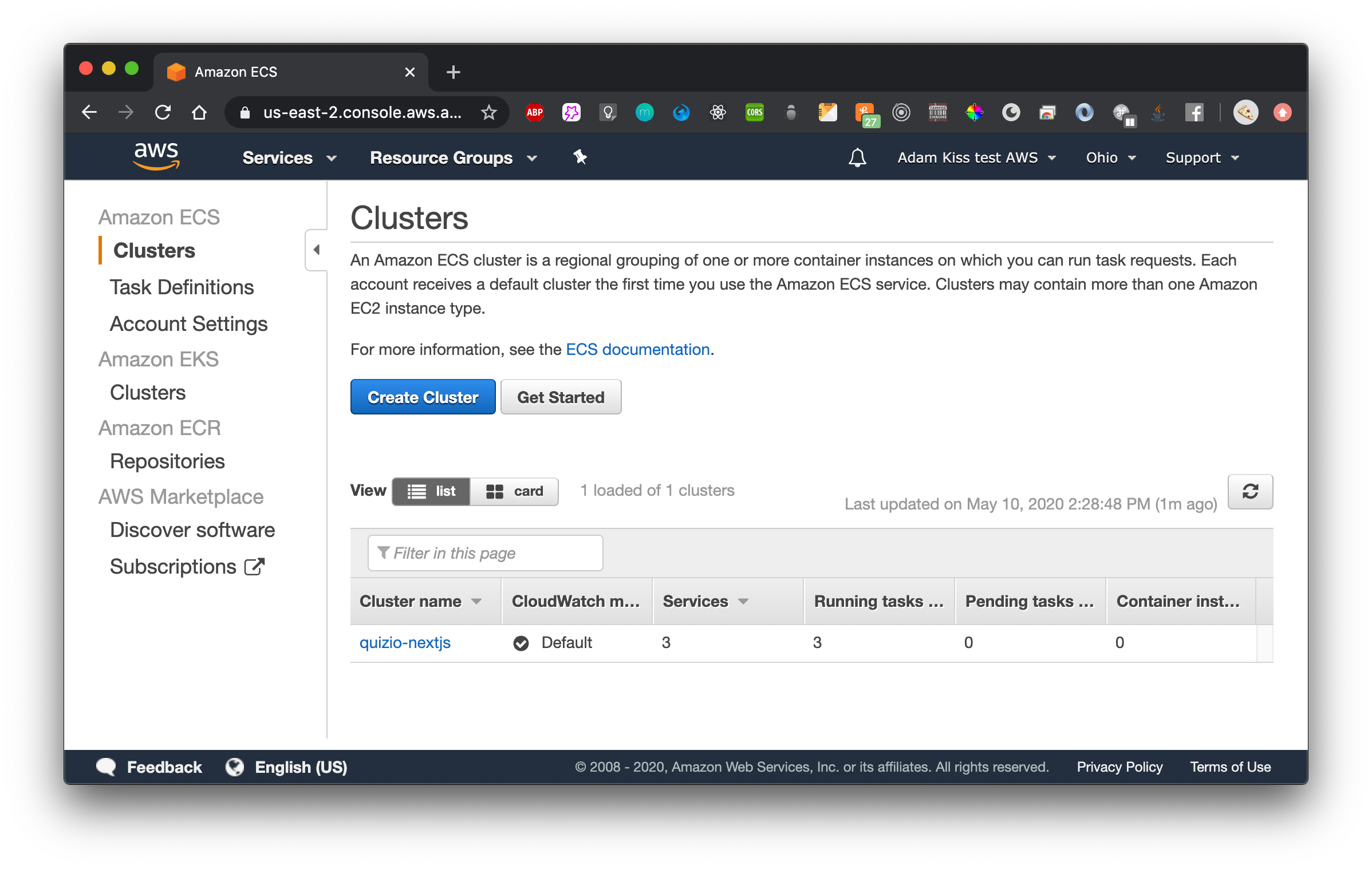This screenshot has width=1372, height=869.
Task: Click the Default CloudWatch checkmark icon
Action: [521, 643]
